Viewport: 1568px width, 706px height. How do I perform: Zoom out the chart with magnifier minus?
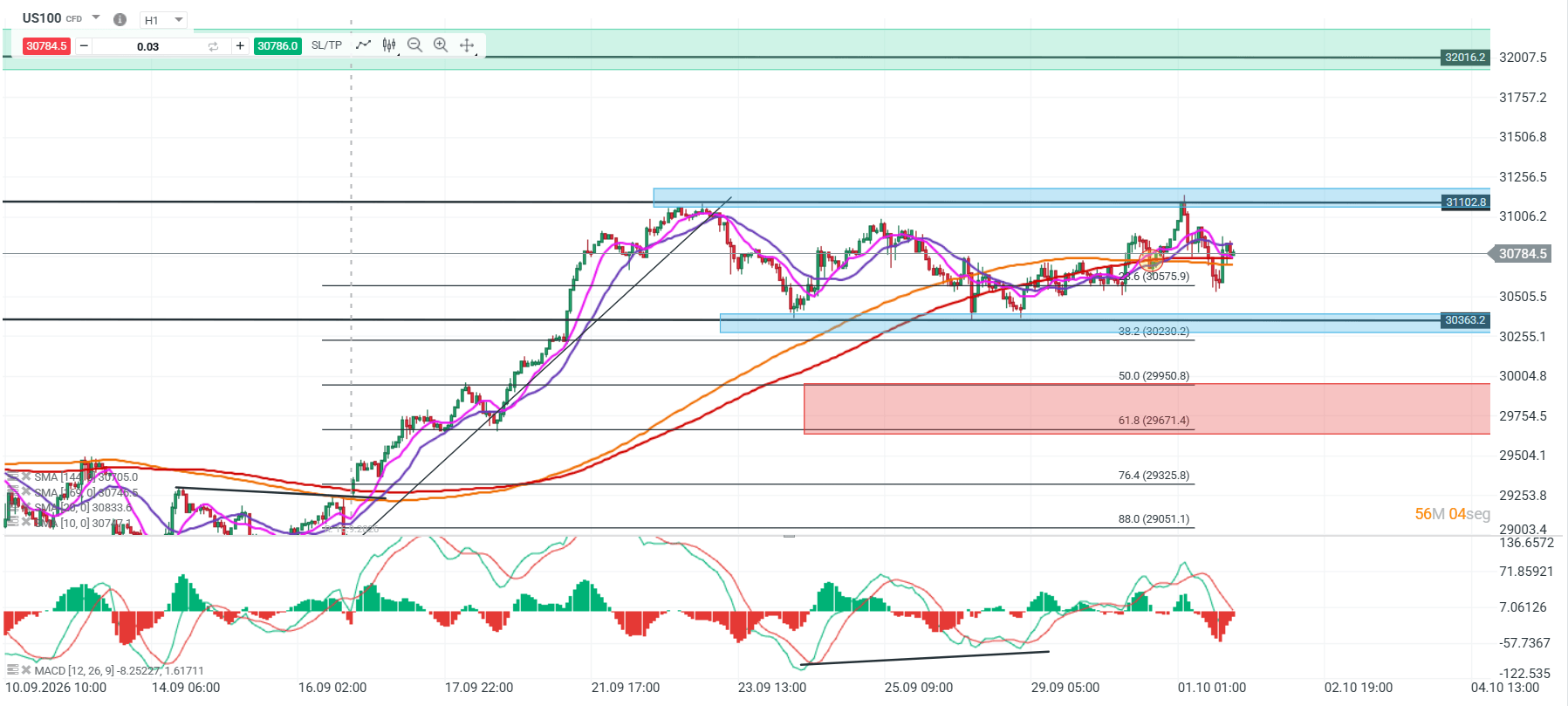[x=414, y=45]
